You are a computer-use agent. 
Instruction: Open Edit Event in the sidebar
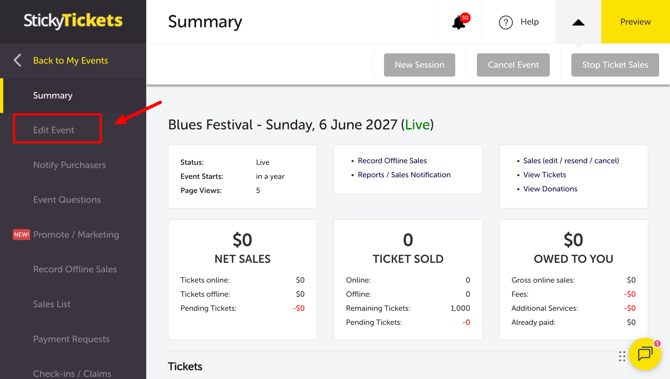point(54,130)
